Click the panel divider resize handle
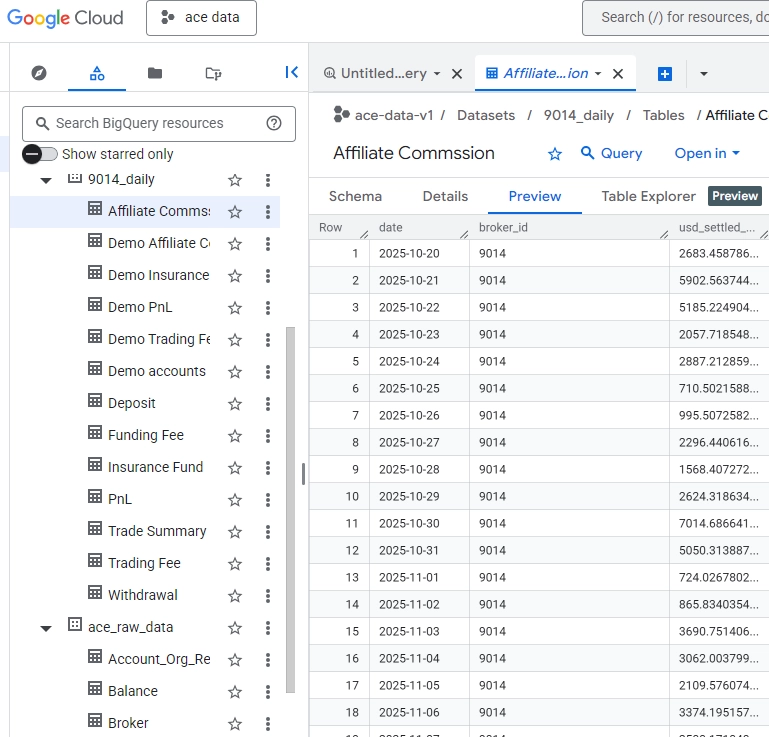 tap(304, 474)
